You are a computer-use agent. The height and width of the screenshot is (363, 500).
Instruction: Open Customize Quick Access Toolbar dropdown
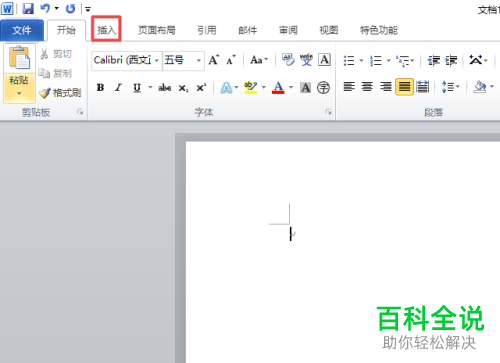pyautogui.click(x=88, y=9)
